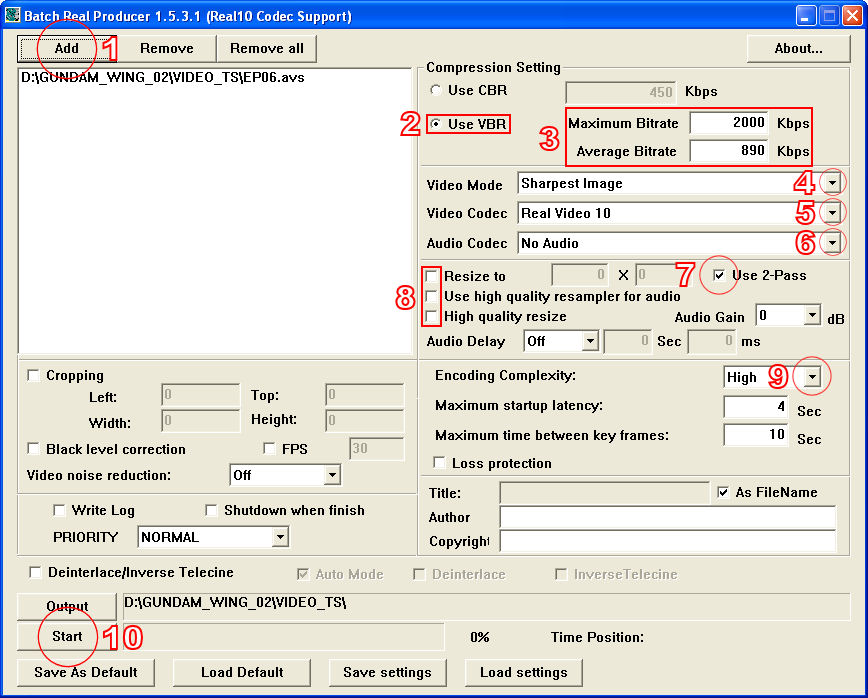
Task: Select the Use CBR radio button
Action: (436, 90)
